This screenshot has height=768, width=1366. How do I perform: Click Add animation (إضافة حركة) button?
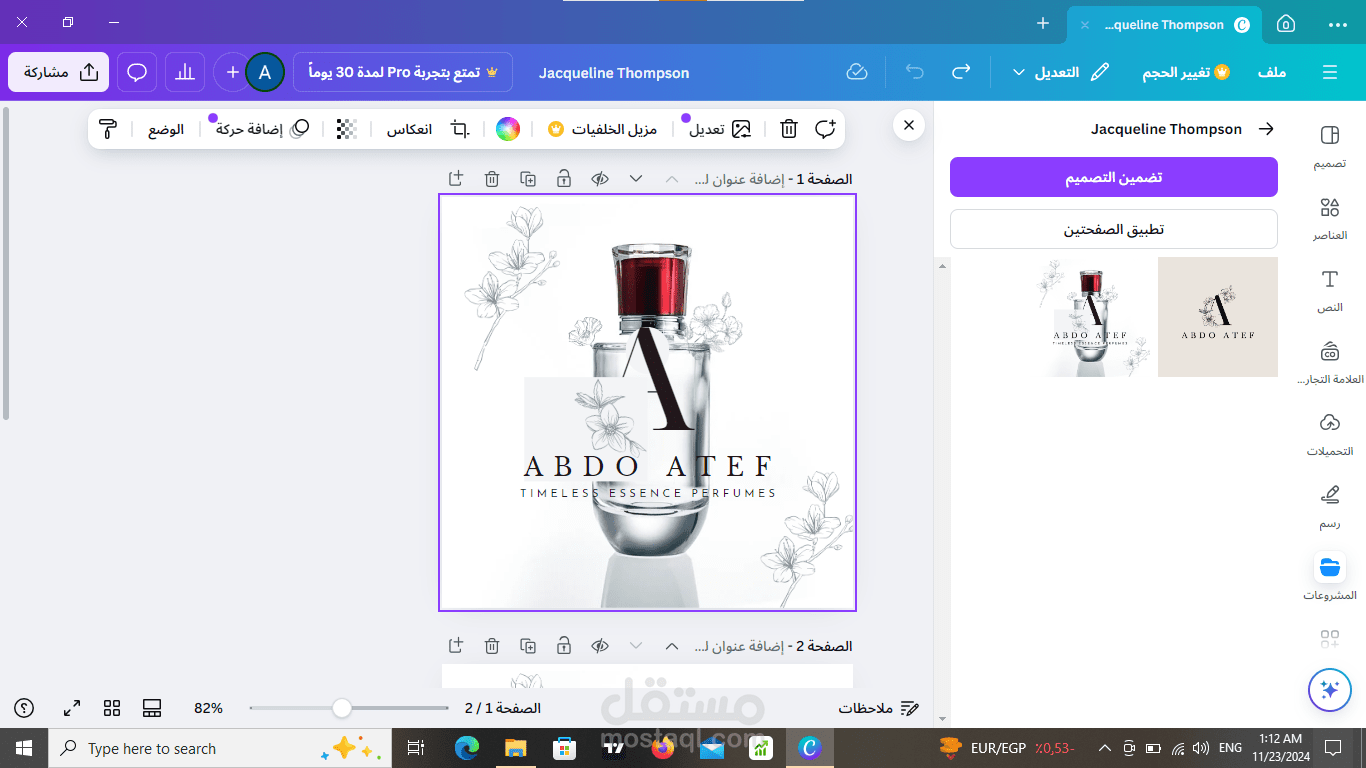(262, 129)
